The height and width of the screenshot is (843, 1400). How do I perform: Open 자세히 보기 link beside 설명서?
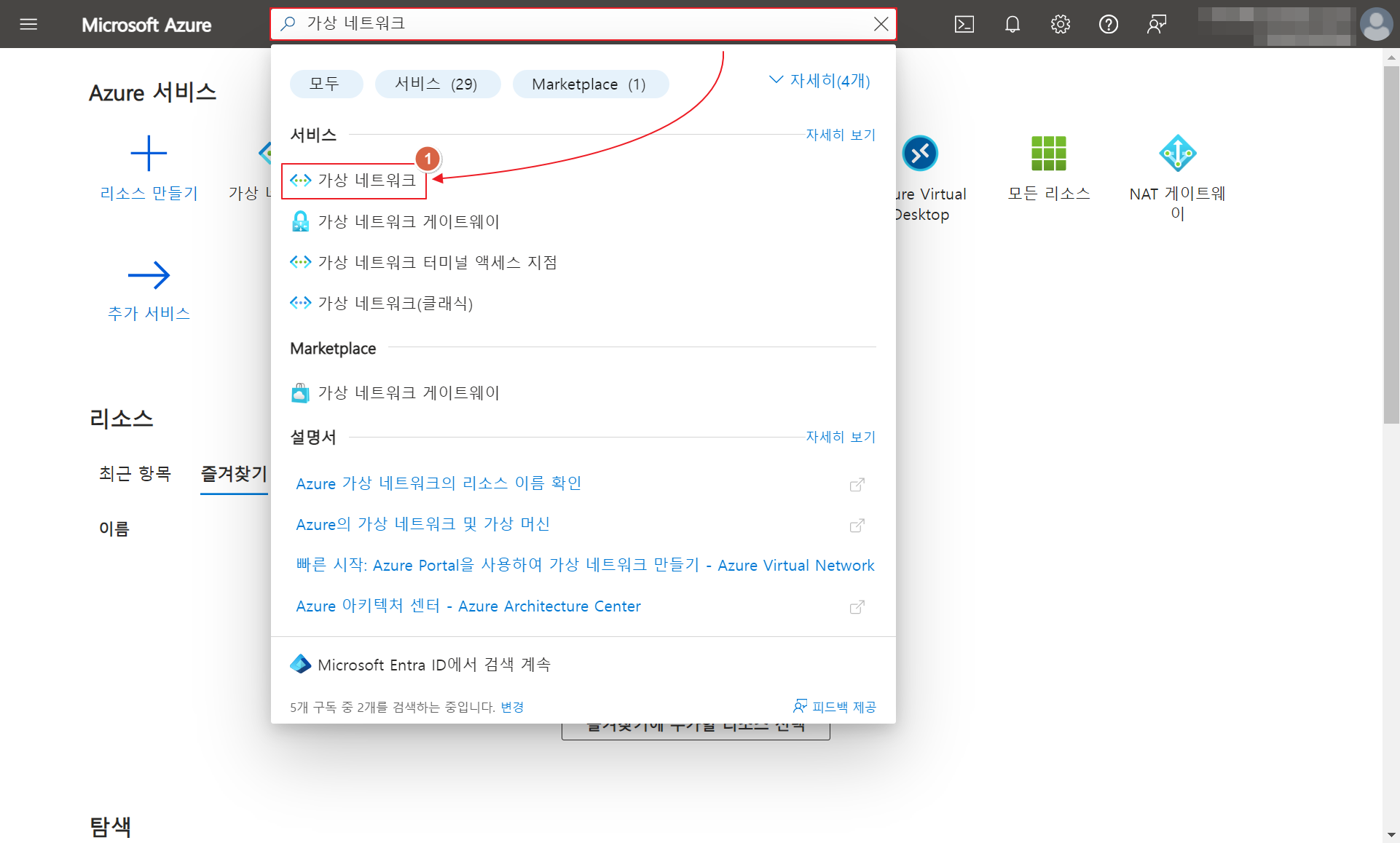pyautogui.click(x=840, y=437)
